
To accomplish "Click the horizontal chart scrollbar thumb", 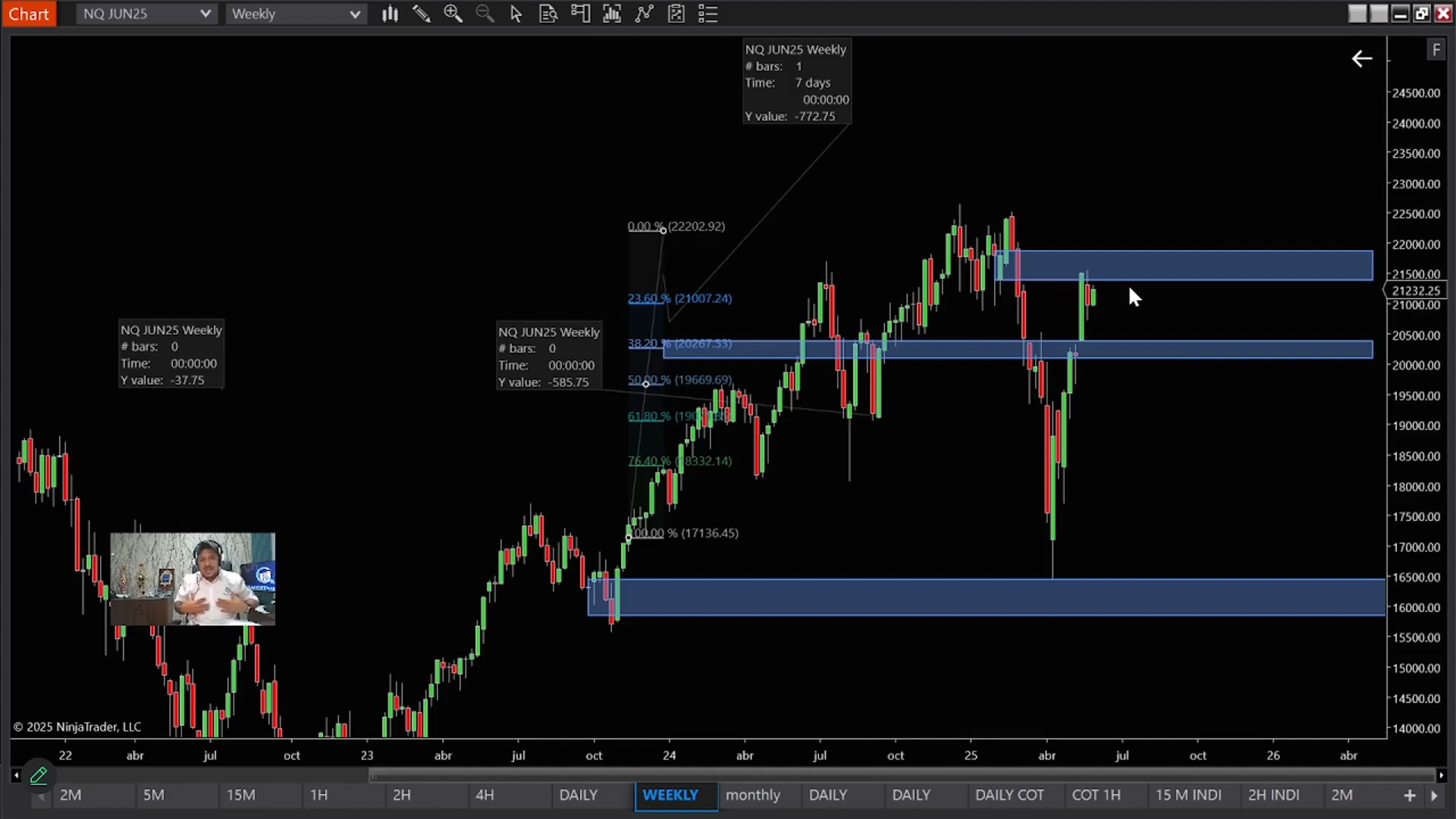I will [x=902, y=775].
